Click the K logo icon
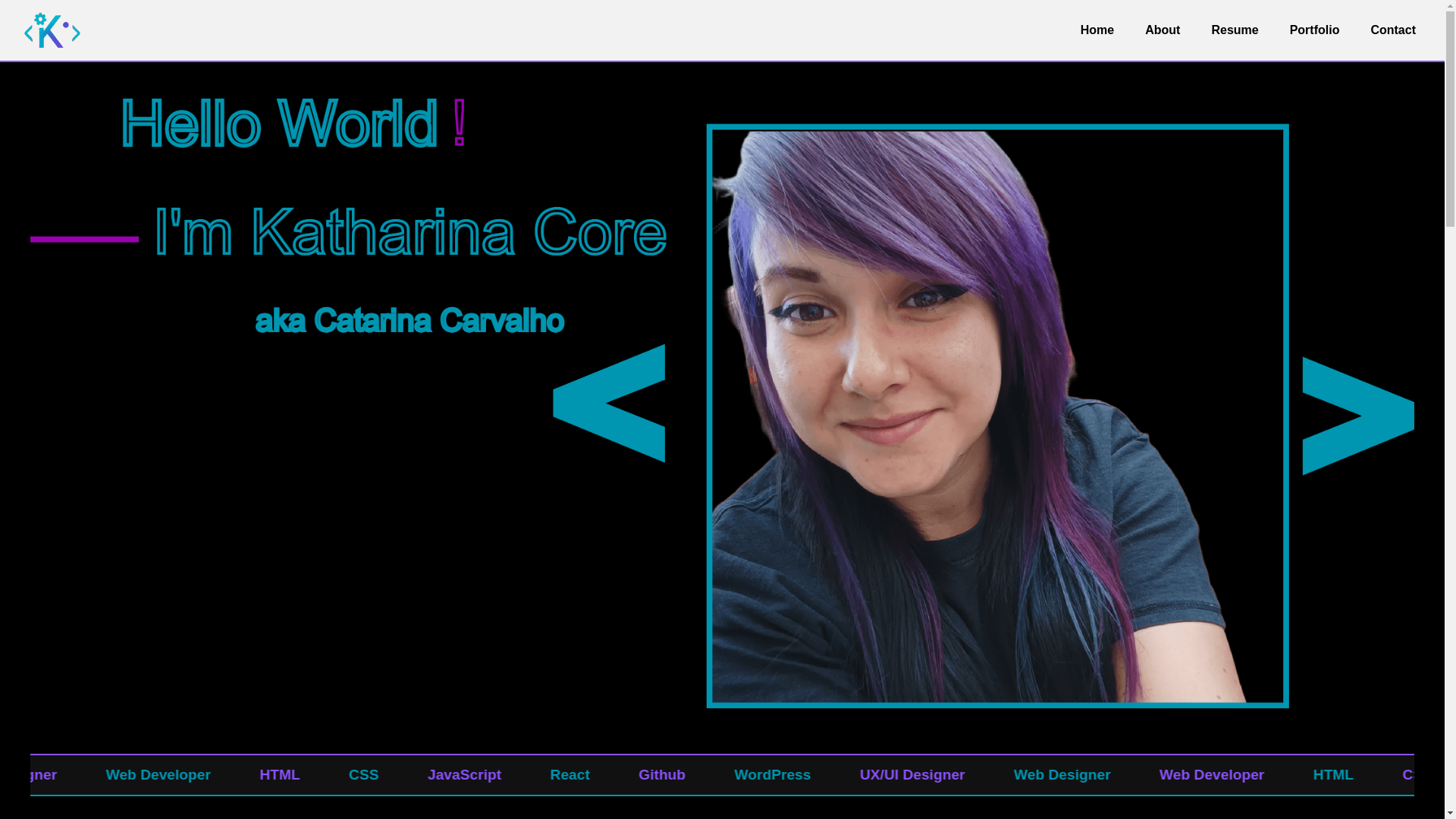The image size is (1456, 819). click(52, 30)
